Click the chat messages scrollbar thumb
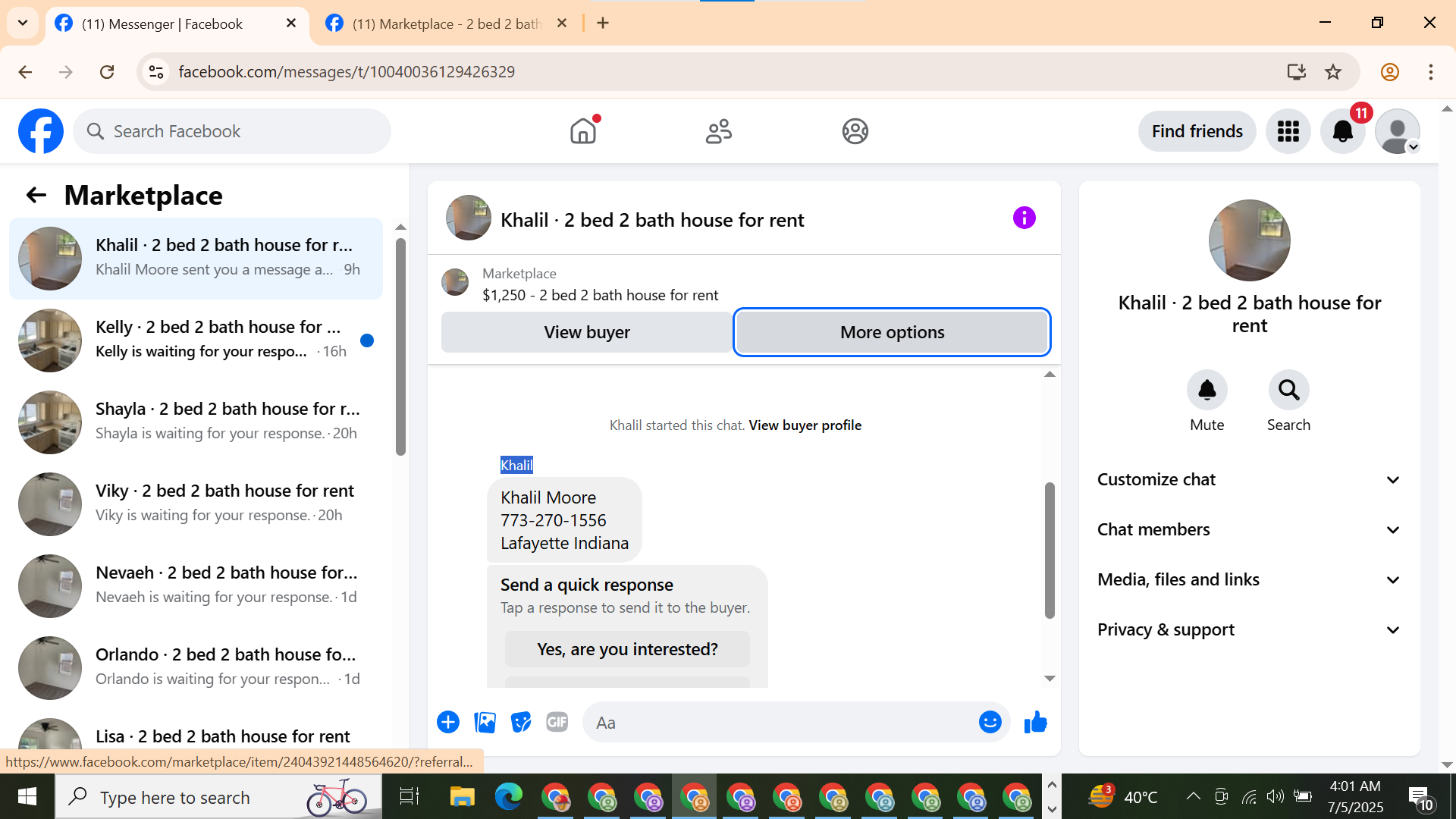This screenshot has width=1456, height=819. pos(1050,551)
